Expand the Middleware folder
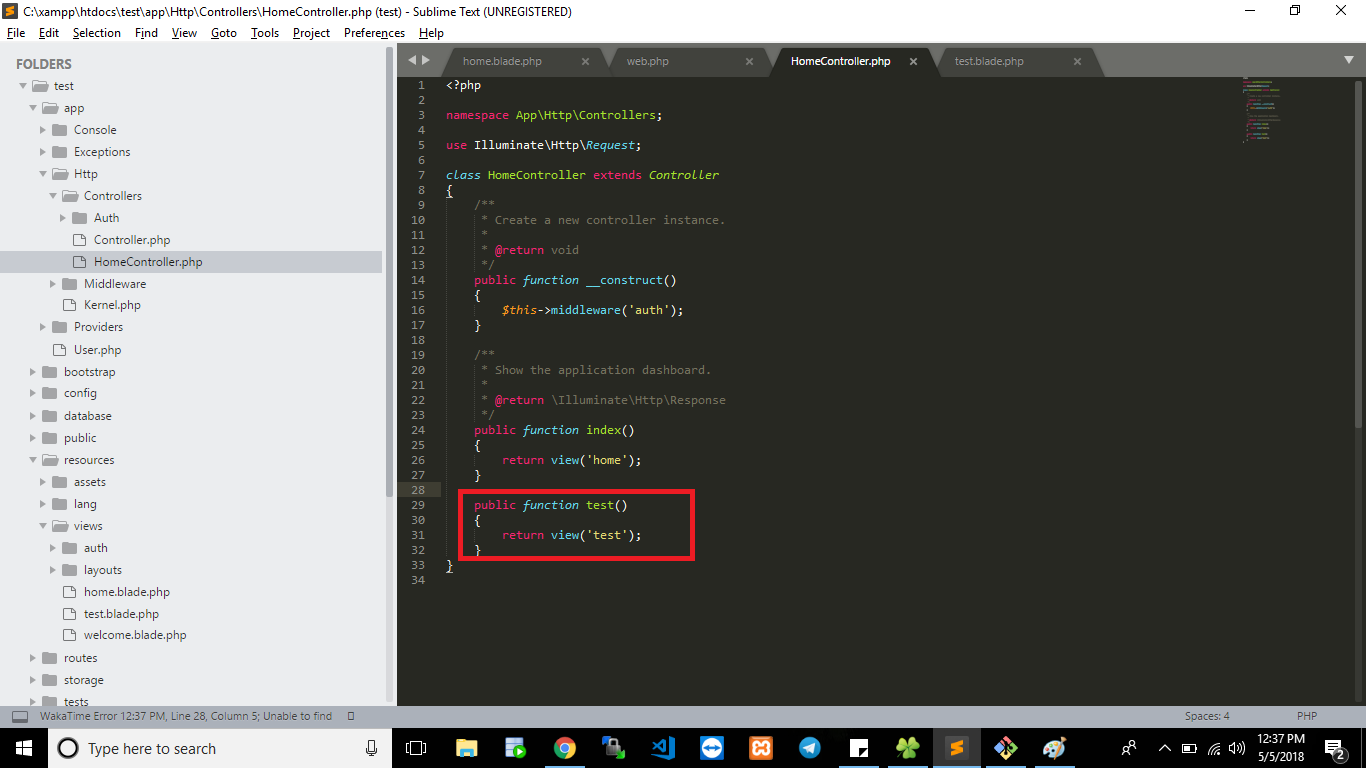The width and height of the screenshot is (1366, 768). click(x=53, y=284)
